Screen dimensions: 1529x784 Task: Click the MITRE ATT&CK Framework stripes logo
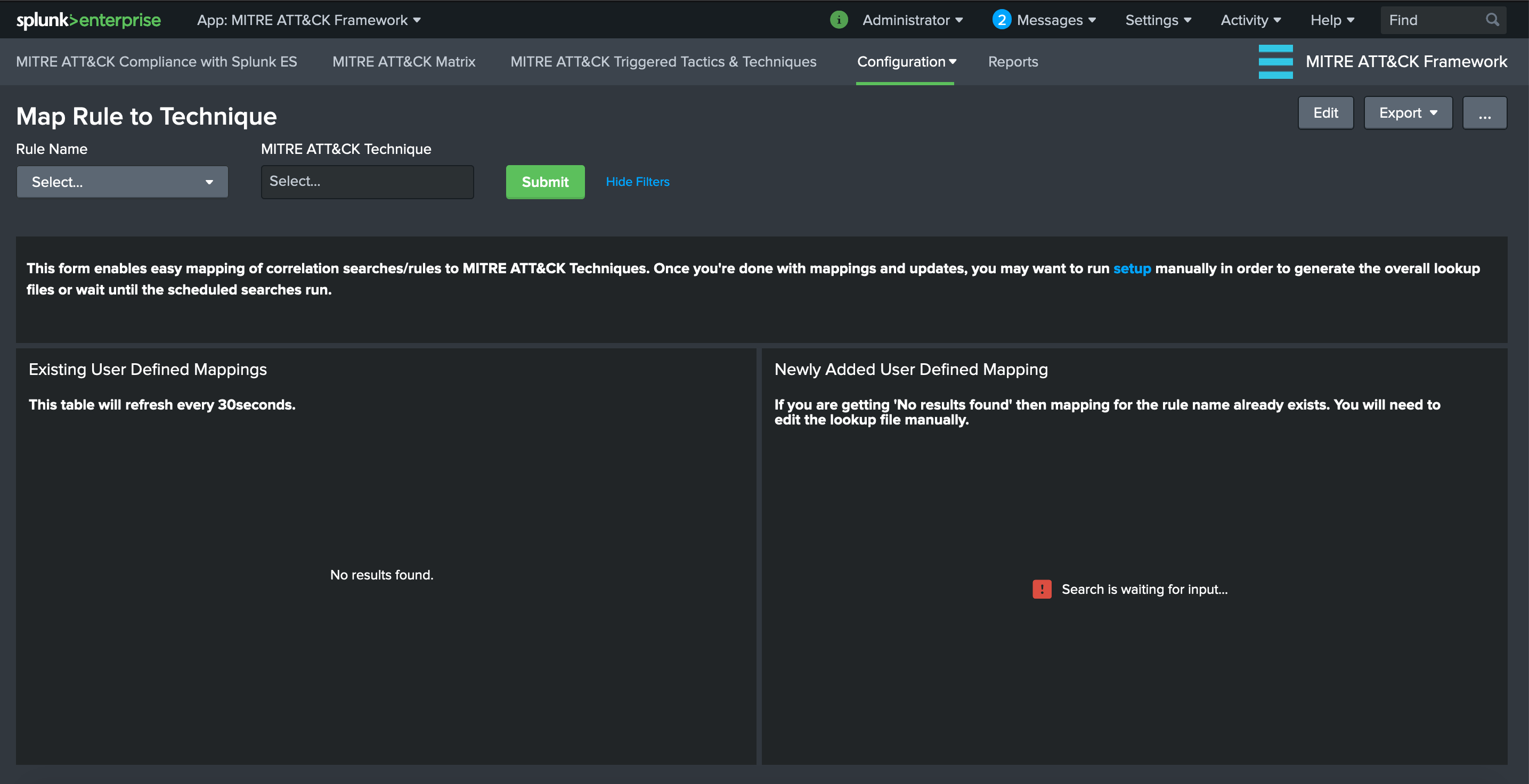pyautogui.click(x=1275, y=62)
